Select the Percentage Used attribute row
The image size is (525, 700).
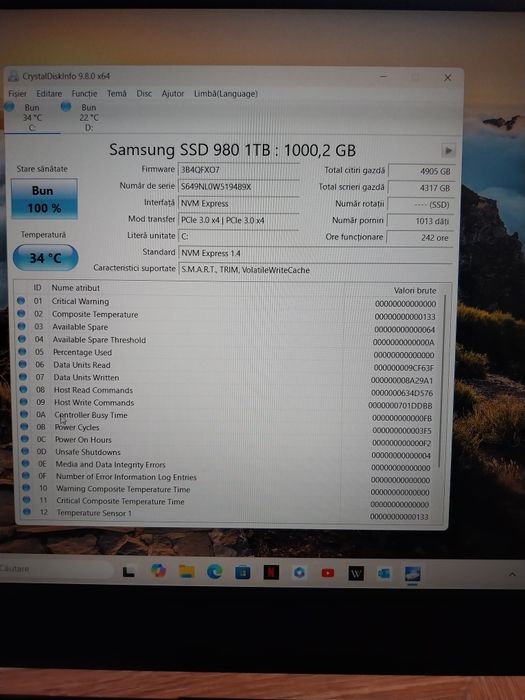tap(228, 353)
